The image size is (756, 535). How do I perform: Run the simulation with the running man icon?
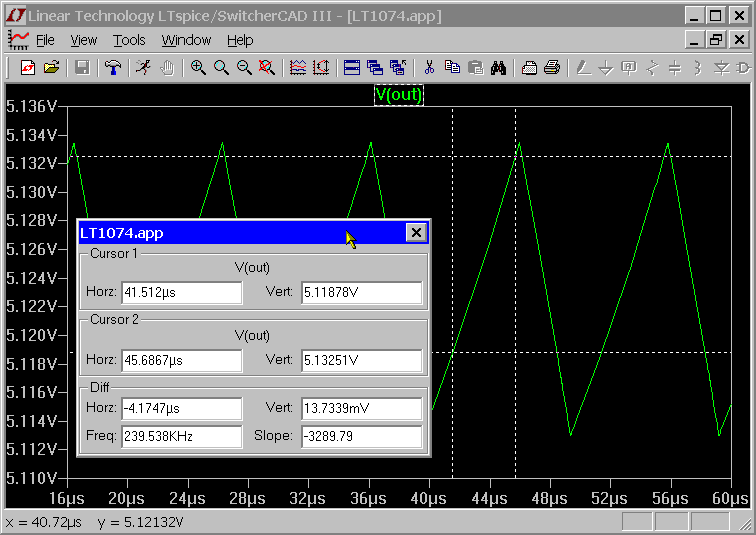tap(144, 67)
